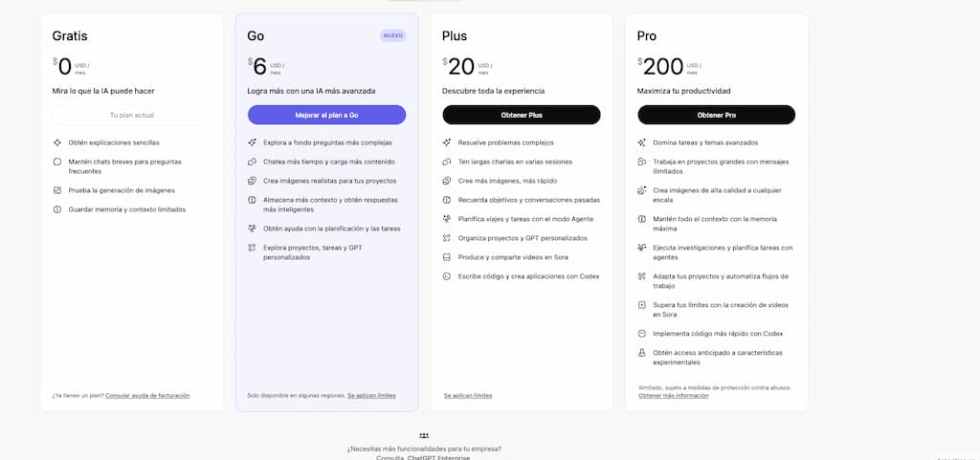Click the icon next to "Domina tareas y temas avanzados"
Viewport: 980px width, 460px height.
pyautogui.click(x=642, y=143)
